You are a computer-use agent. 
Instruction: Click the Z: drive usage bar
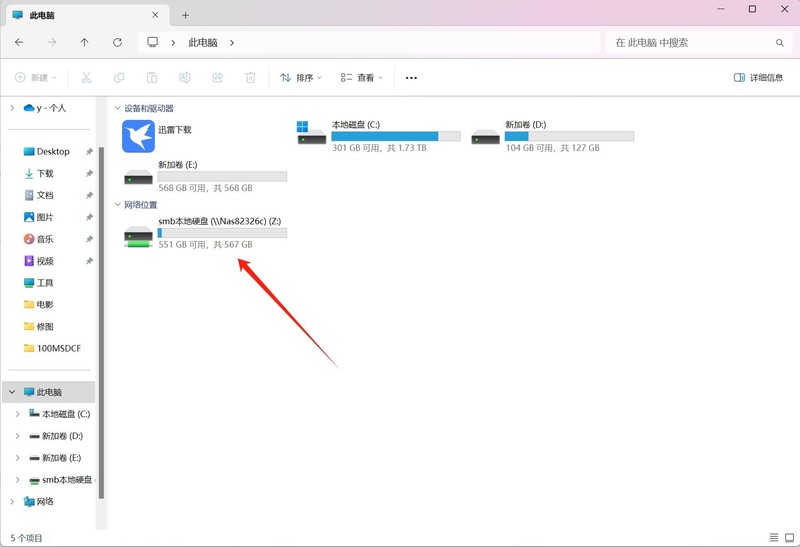click(222, 233)
